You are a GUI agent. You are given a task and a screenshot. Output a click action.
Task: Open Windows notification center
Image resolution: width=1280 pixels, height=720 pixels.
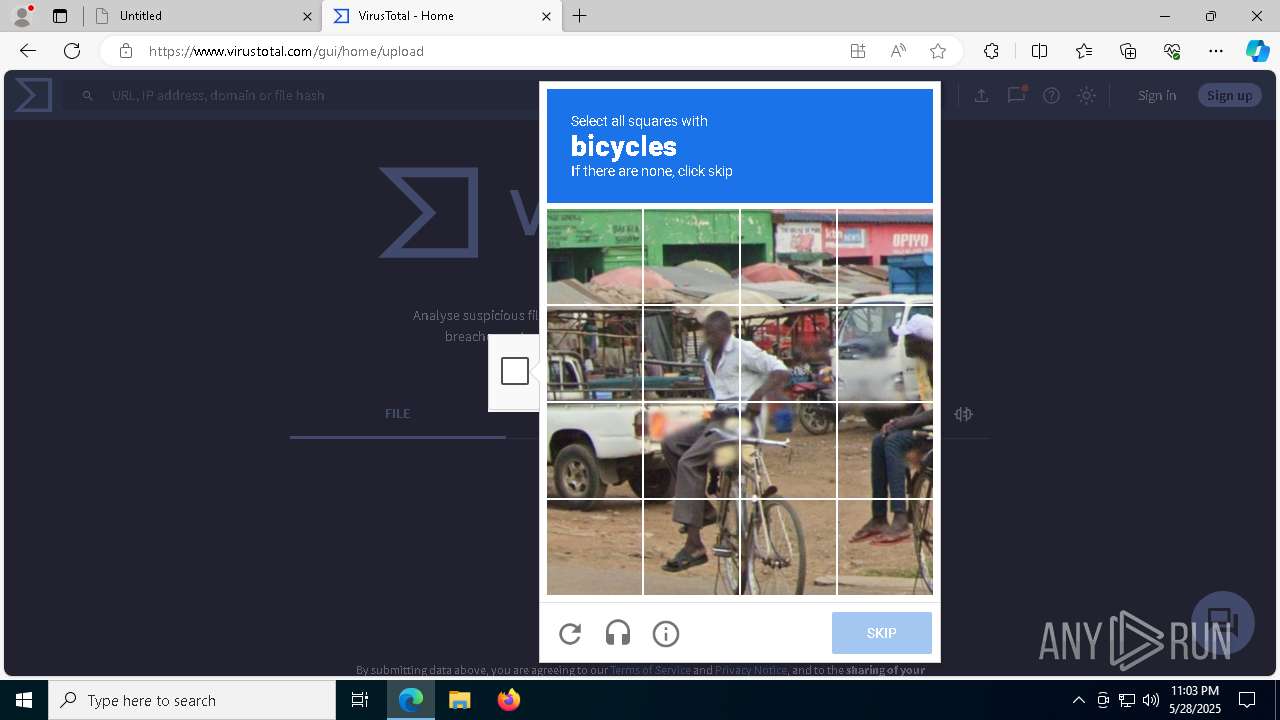(1248, 700)
